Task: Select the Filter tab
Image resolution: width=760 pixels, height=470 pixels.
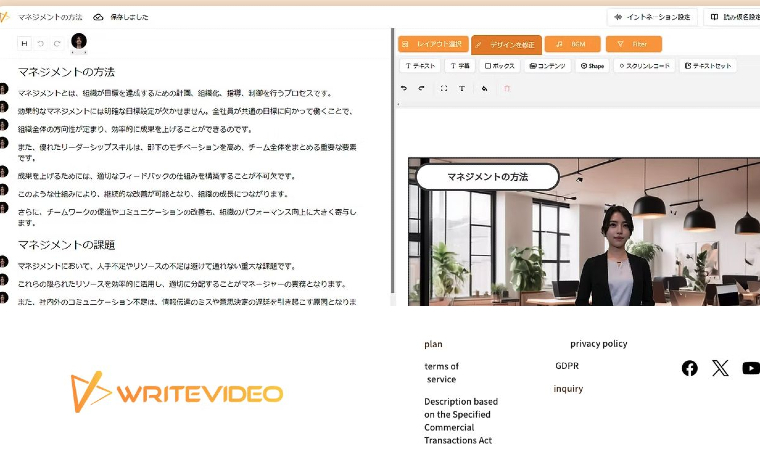Action: [x=633, y=44]
